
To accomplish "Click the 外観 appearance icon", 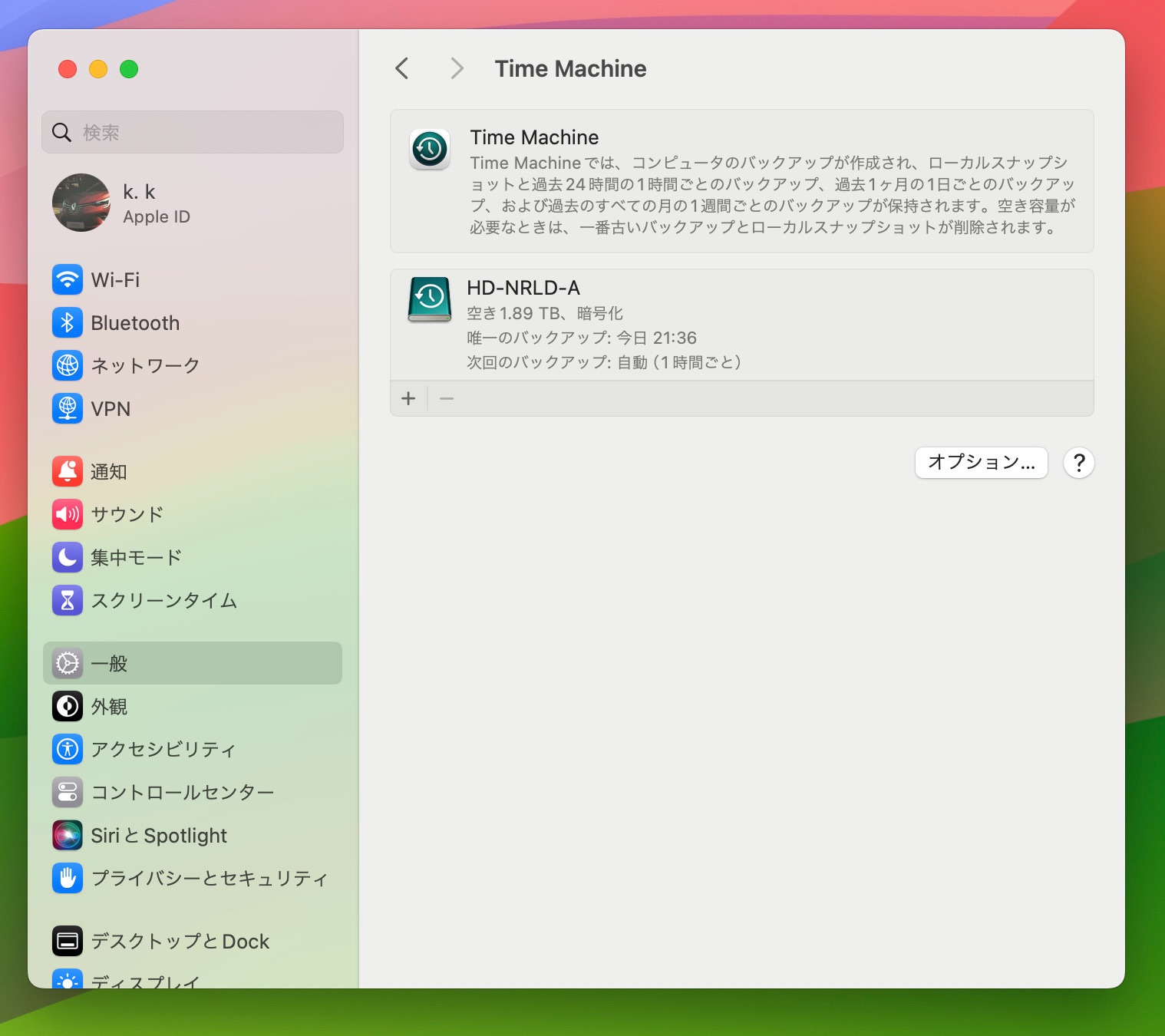I will click(68, 706).
